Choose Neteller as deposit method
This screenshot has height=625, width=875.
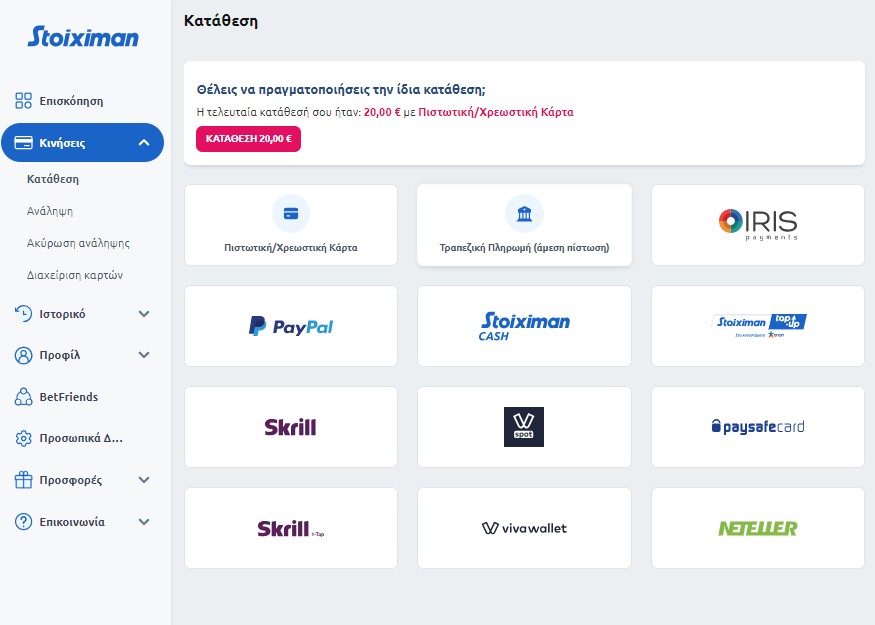(757, 528)
